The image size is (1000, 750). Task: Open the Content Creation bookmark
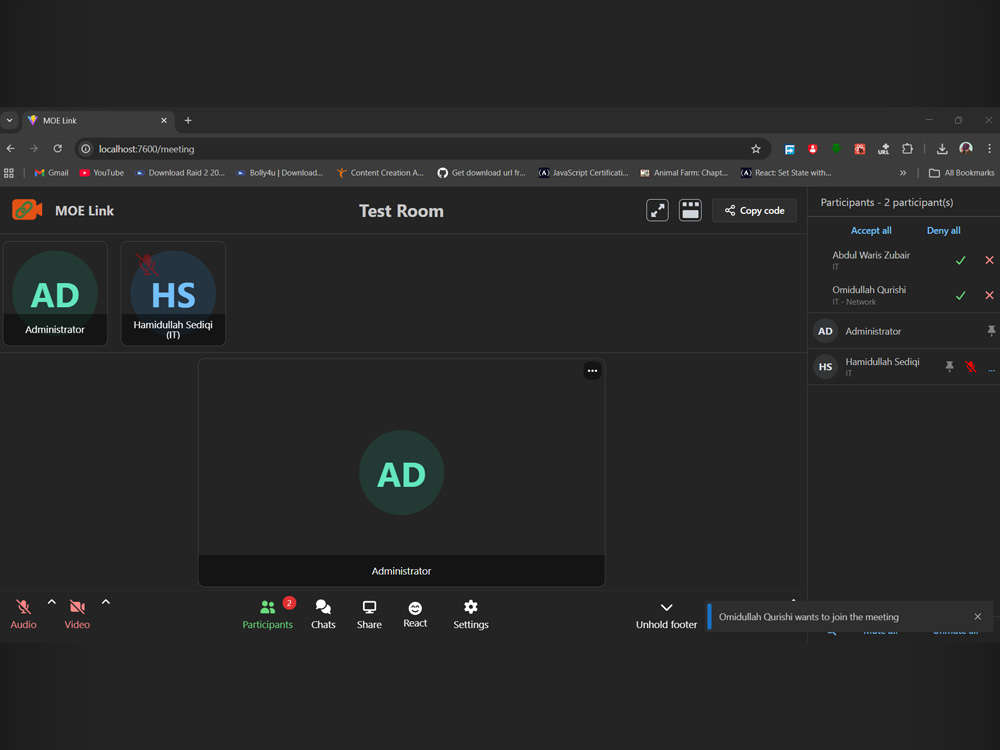380,173
